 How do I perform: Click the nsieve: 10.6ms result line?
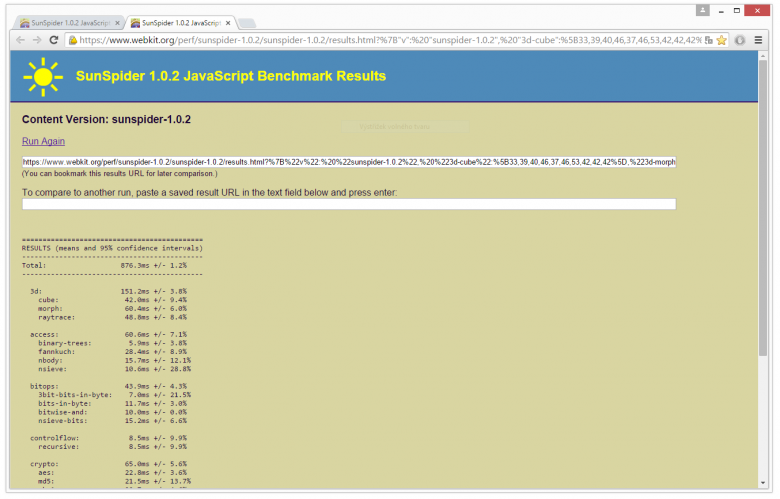tap(114, 369)
